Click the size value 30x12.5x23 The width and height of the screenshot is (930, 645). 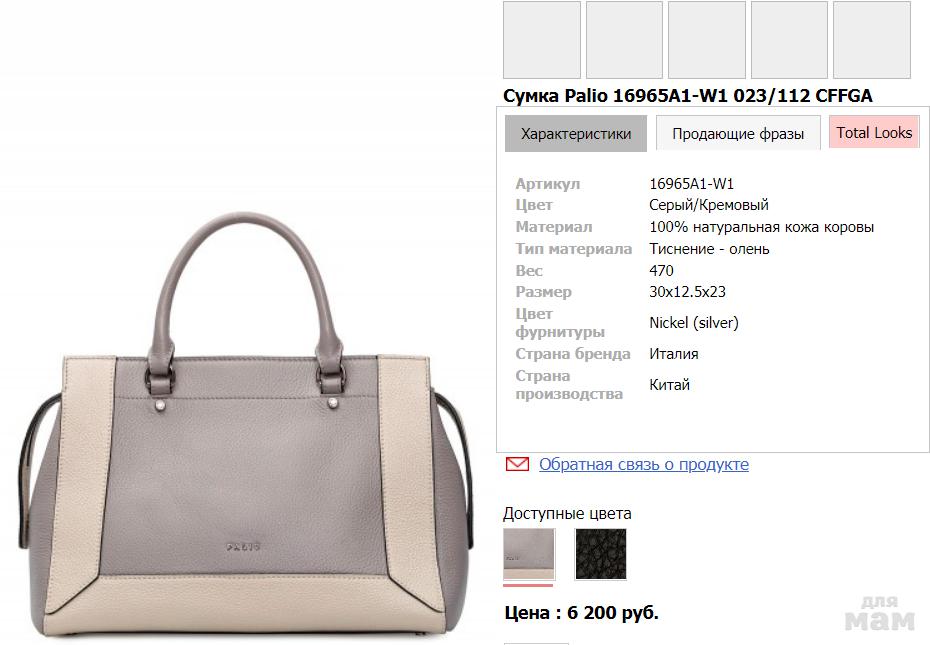coord(687,291)
